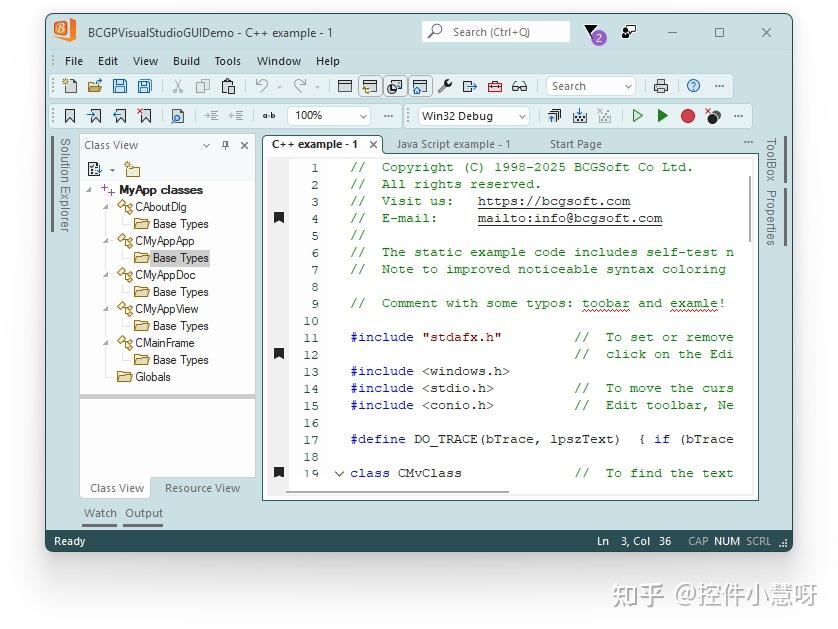Image resolution: width=838 pixels, height=629 pixels.
Task: Open the Edit menu
Action: pos(108,61)
